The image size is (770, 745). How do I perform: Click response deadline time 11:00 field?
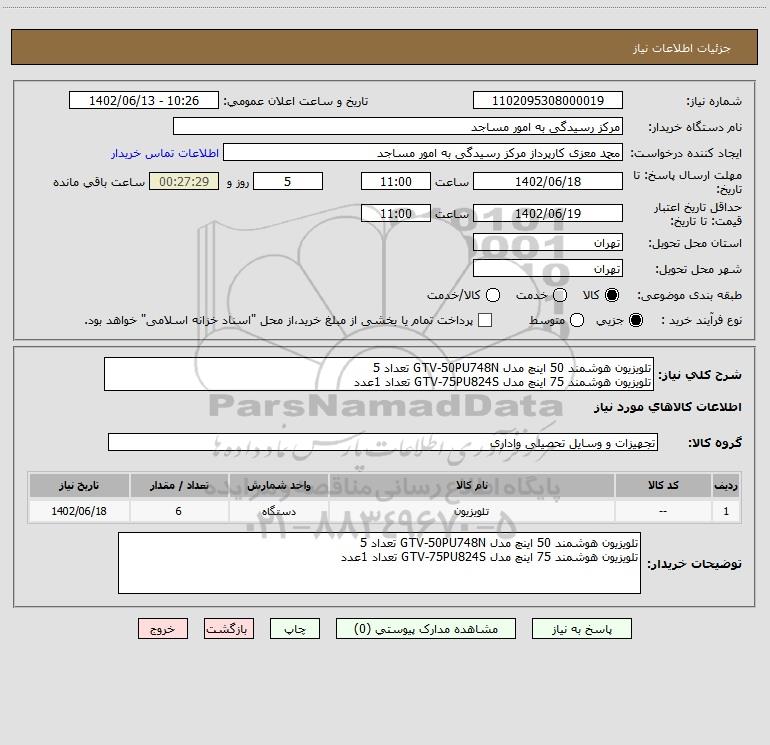pyautogui.click(x=396, y=181)
